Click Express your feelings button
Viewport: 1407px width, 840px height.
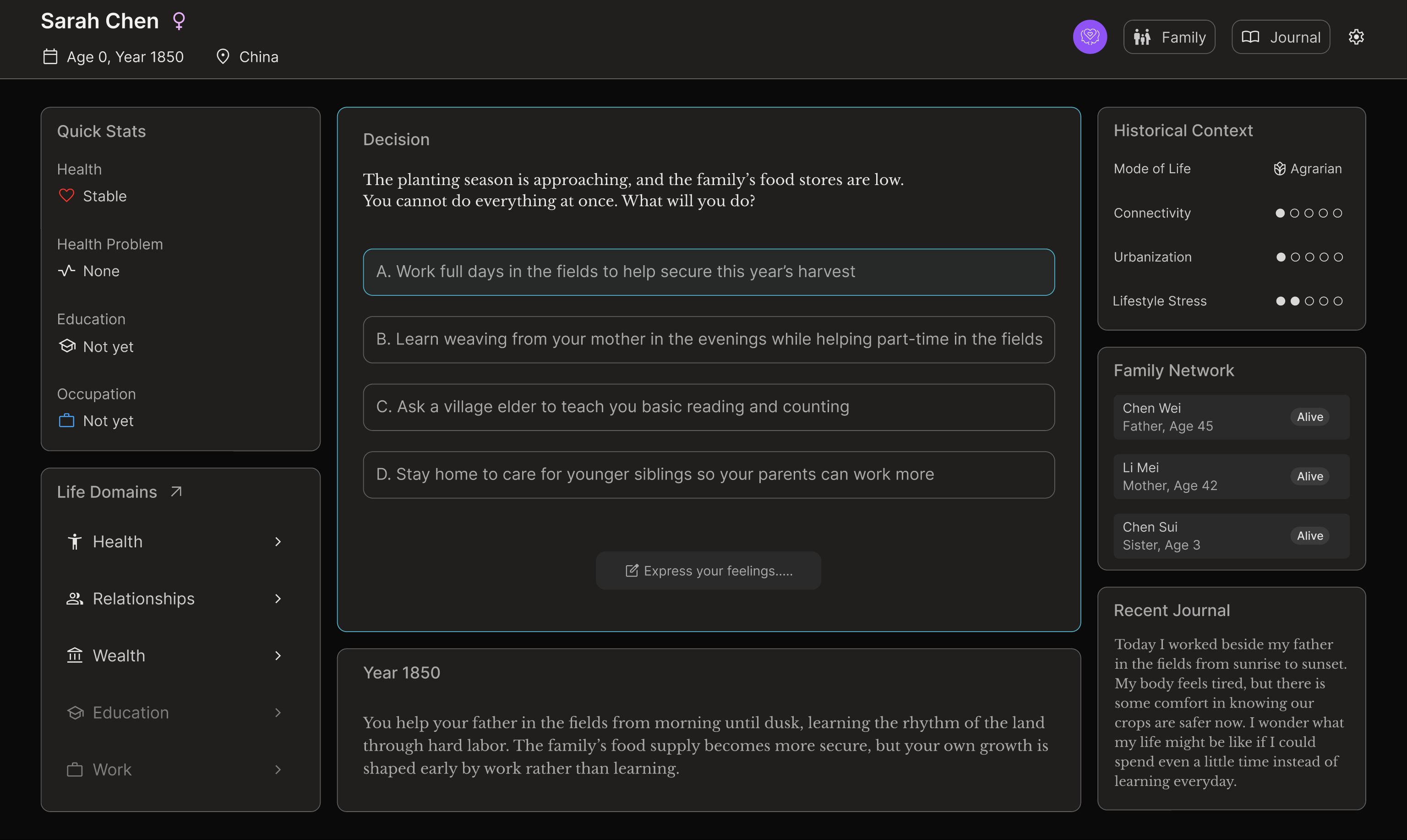[708, 571]
